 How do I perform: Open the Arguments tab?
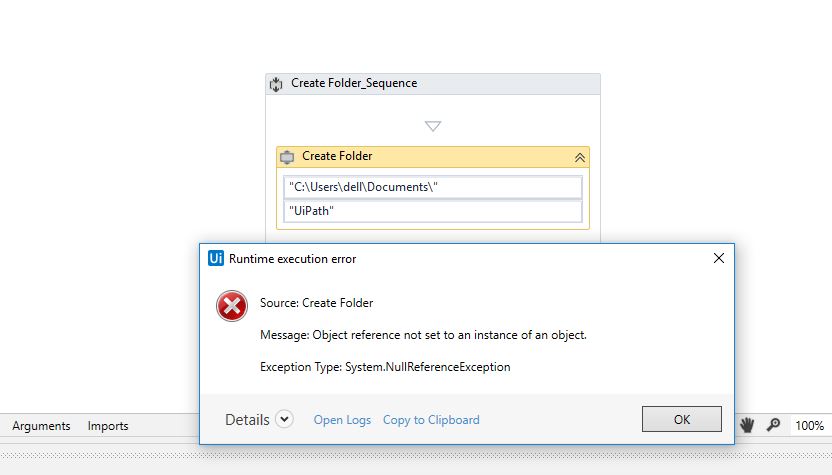pos(41,425)
